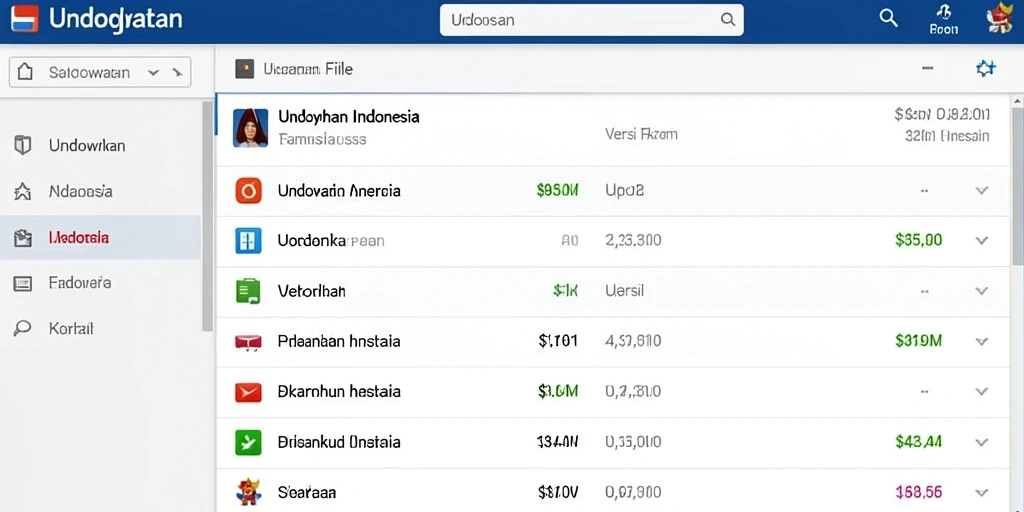Click the $43,44 amount
The image size is (1024, 512).
click(919, 442)
